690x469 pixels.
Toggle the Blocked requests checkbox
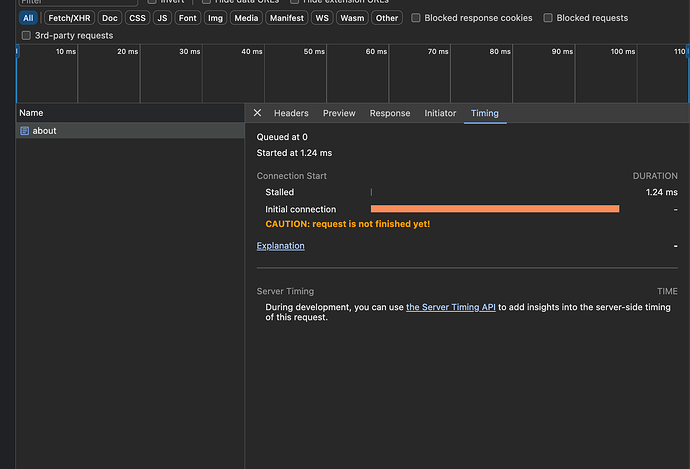pyautogui.click(x=548, y=18)
